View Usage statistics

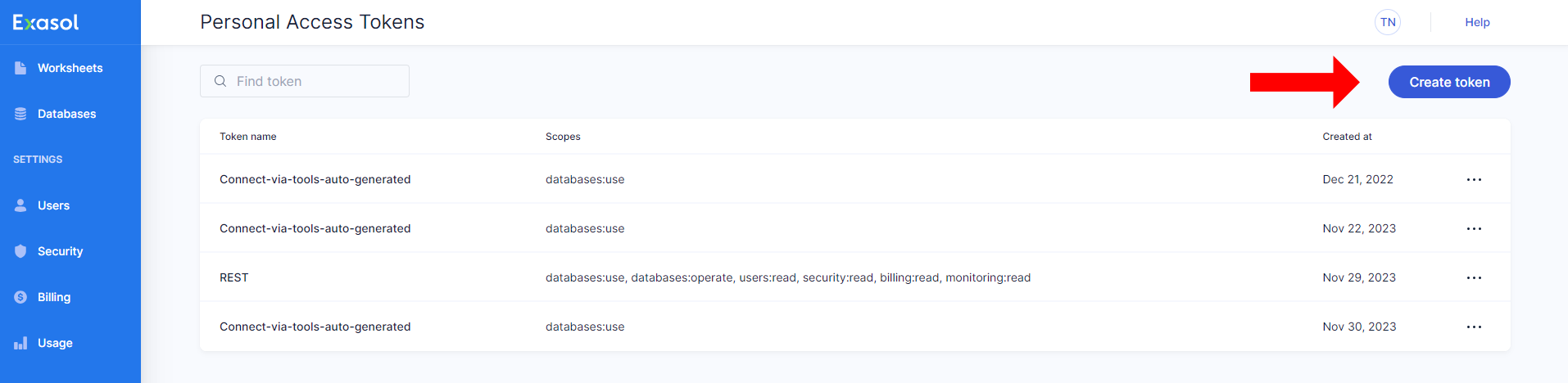click(x=55, y=343)
